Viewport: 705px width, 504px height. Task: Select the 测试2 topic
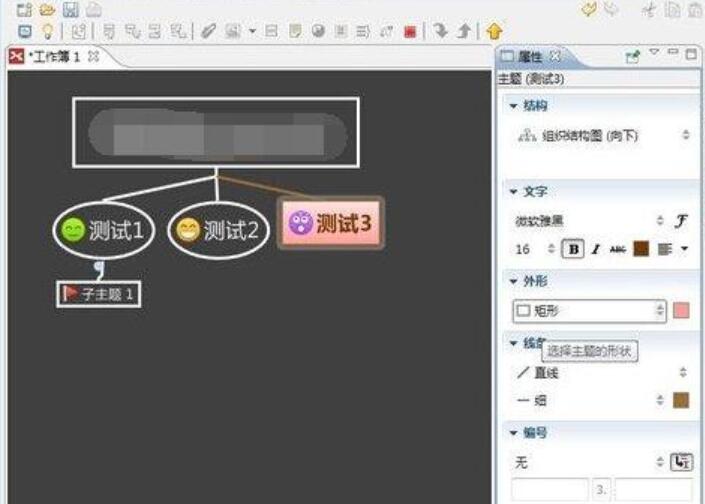coord(219,230)
